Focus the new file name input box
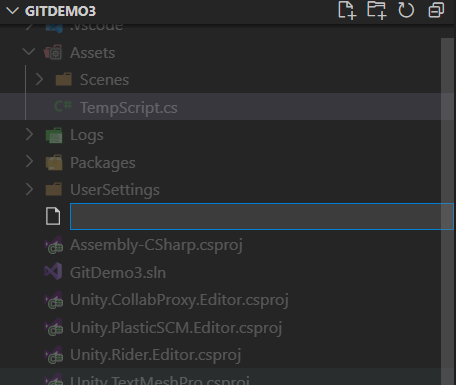Viewport: 456px width, 385px height. point(262,216)
